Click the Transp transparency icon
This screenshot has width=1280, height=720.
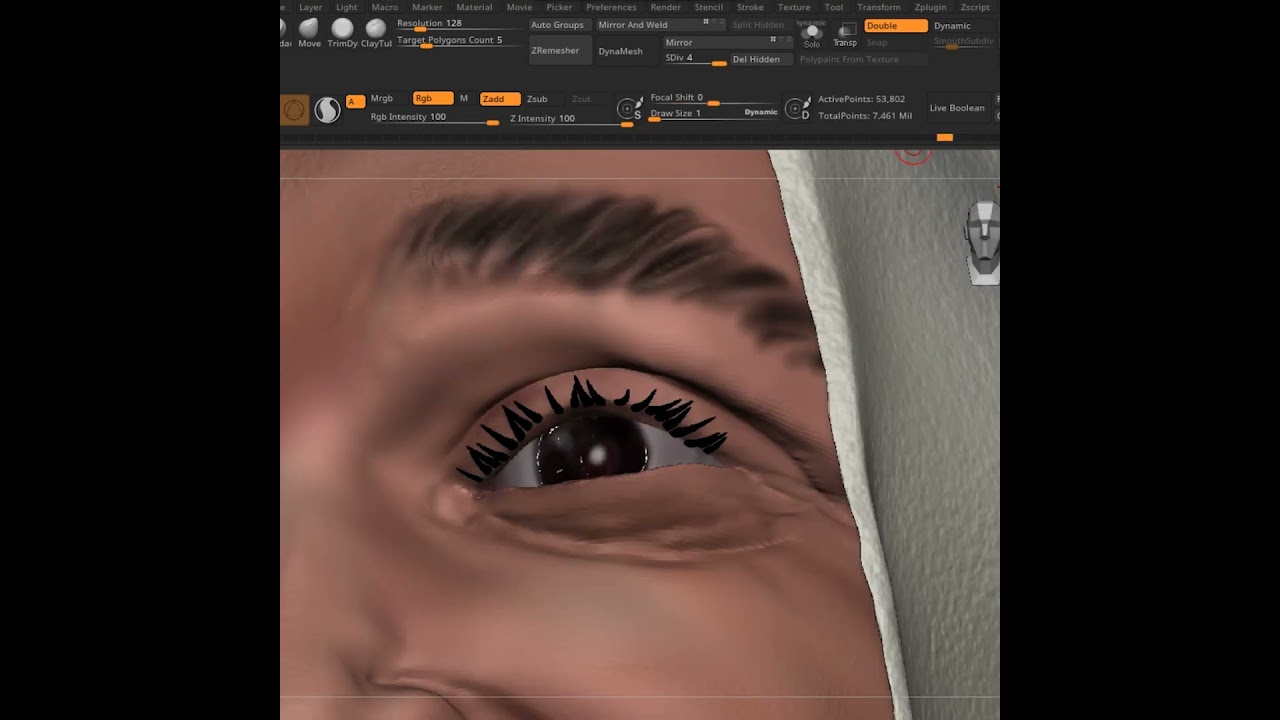tap(845, 34)
